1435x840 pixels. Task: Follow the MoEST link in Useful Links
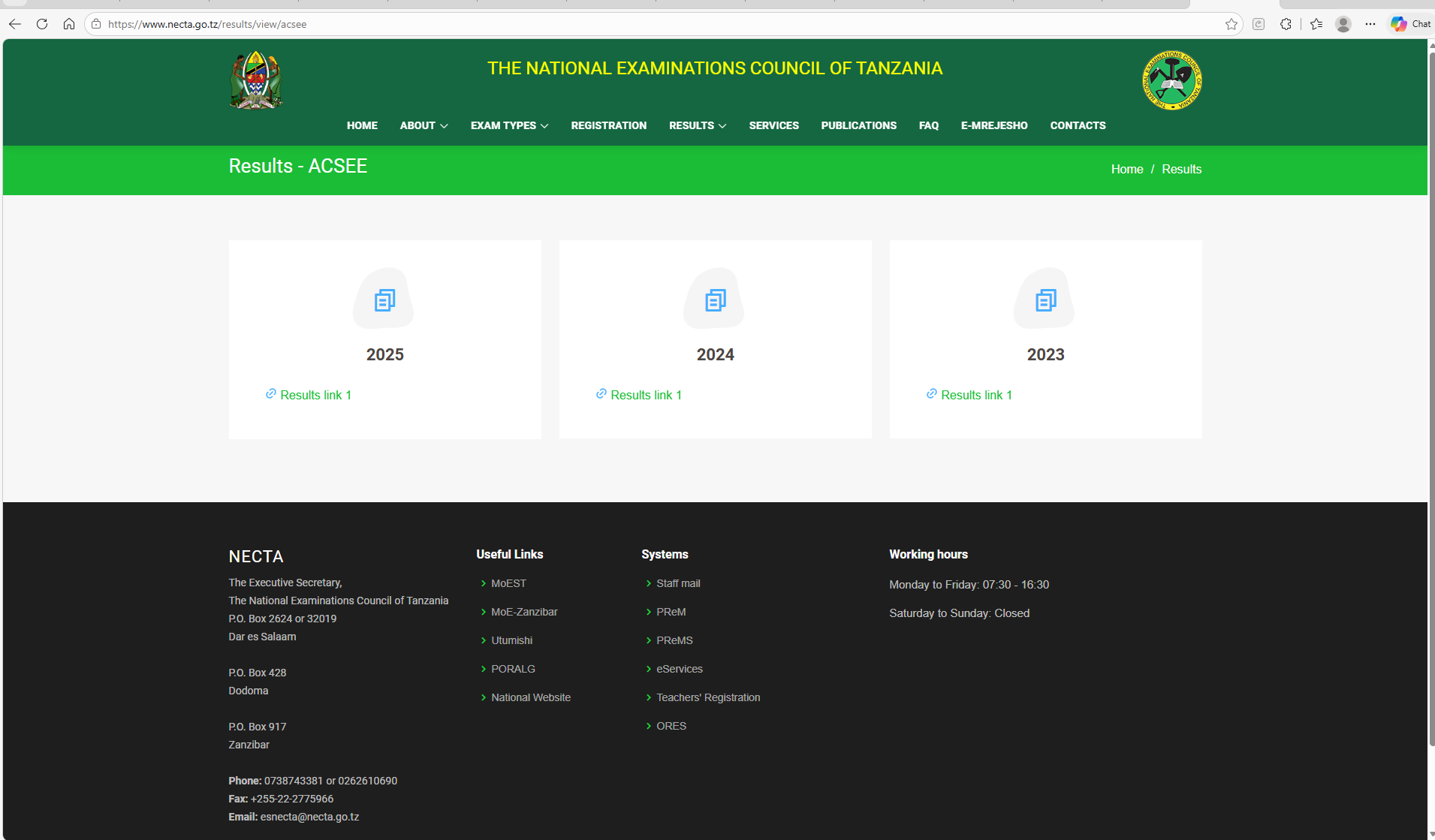pos(508,583)
